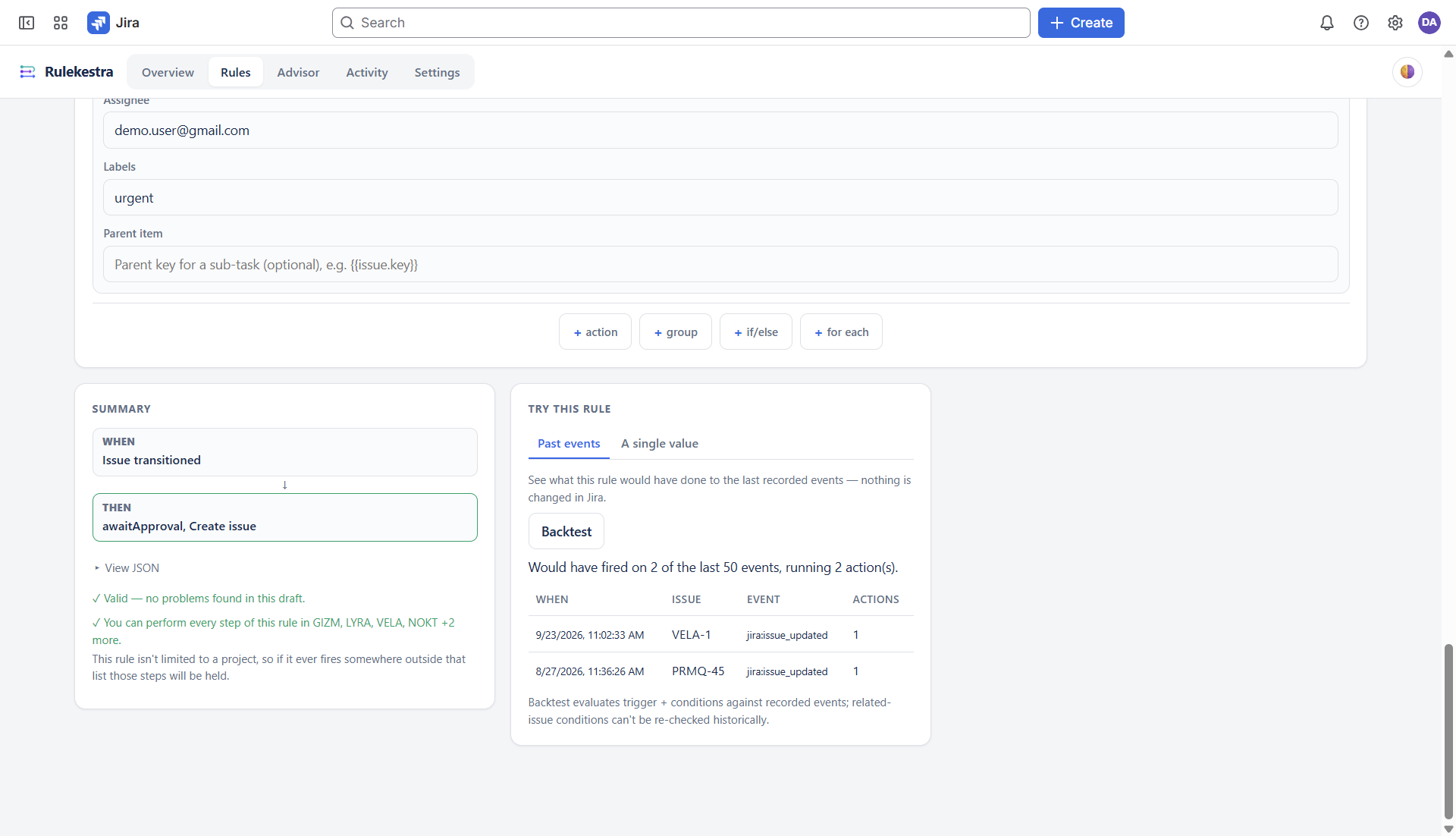Click the PRMQ-45 issue cell

coord(698,671)
